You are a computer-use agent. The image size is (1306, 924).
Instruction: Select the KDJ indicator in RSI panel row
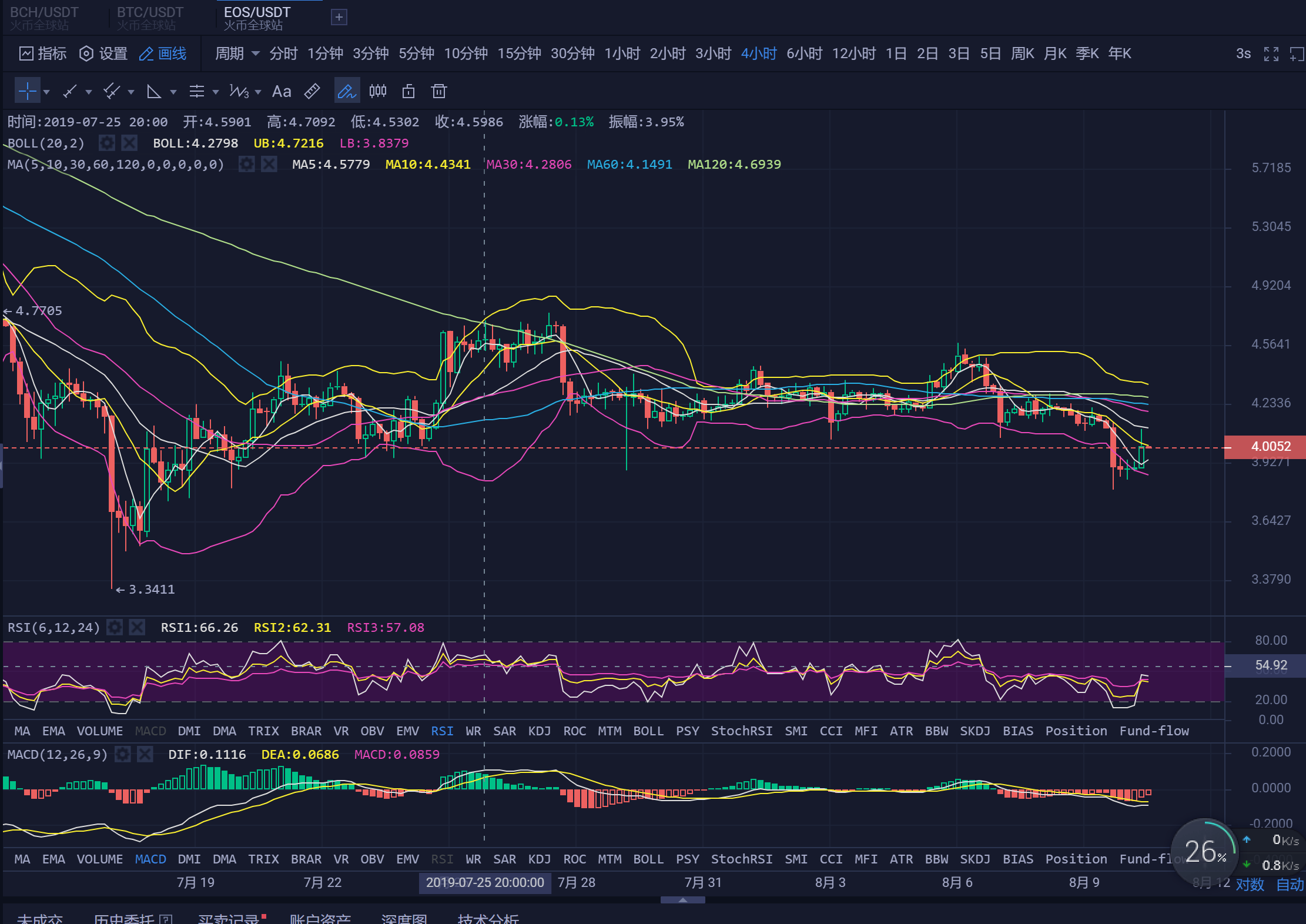coord(539,731)
